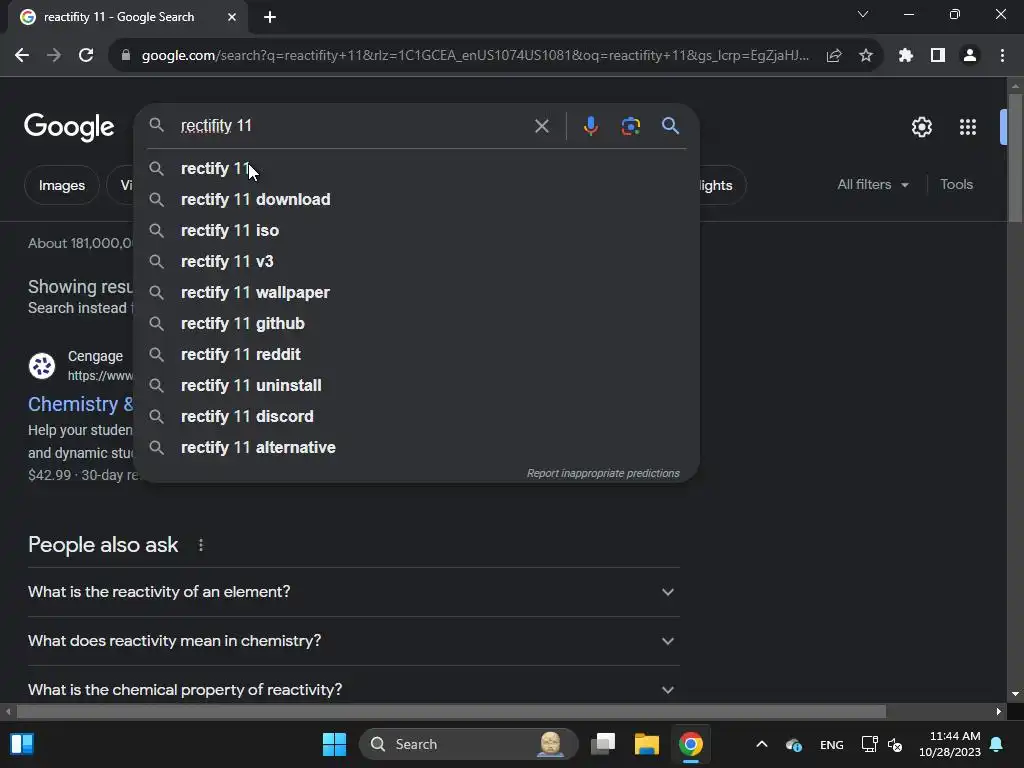Choose suggestion "rectify 11 download"
1024x768 pixels.
click(x=417, y=199)
